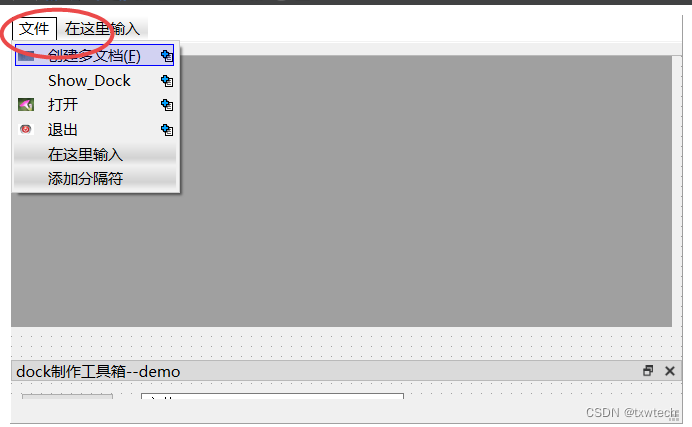The height and width of the screenshot is (427, 692).
Task: Add submenu via icon beside 打开
Action: tap(167, 105)
